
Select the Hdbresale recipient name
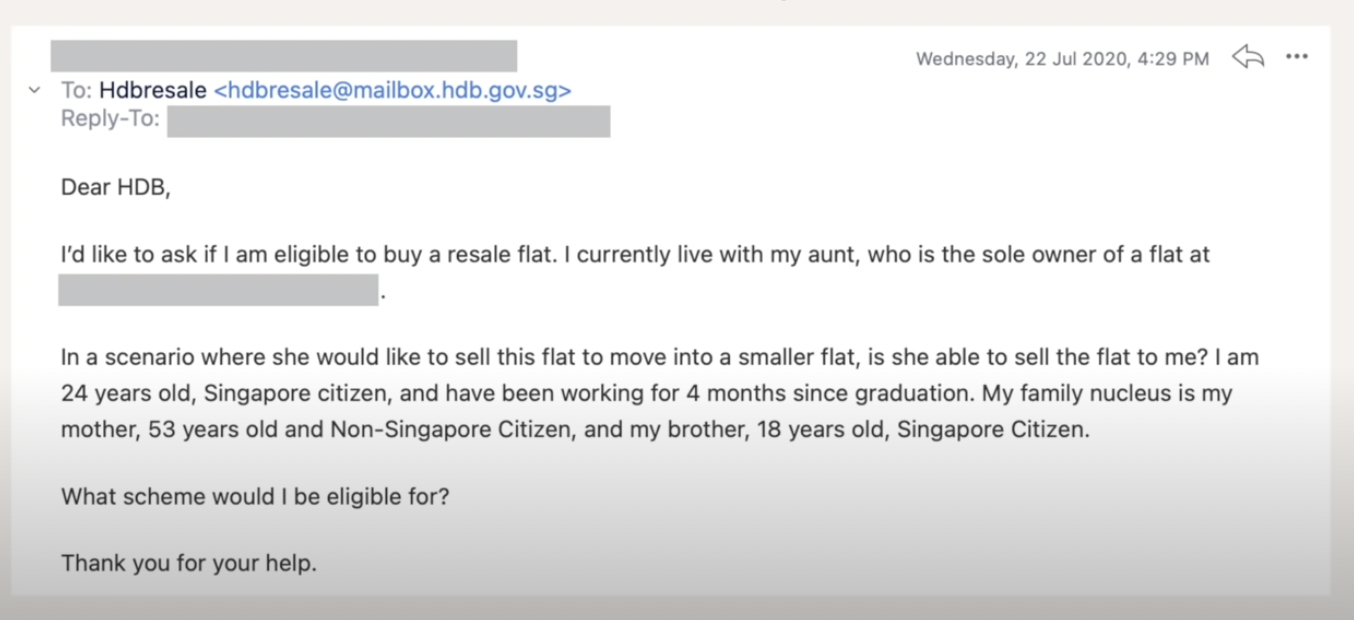pos(153,90)
